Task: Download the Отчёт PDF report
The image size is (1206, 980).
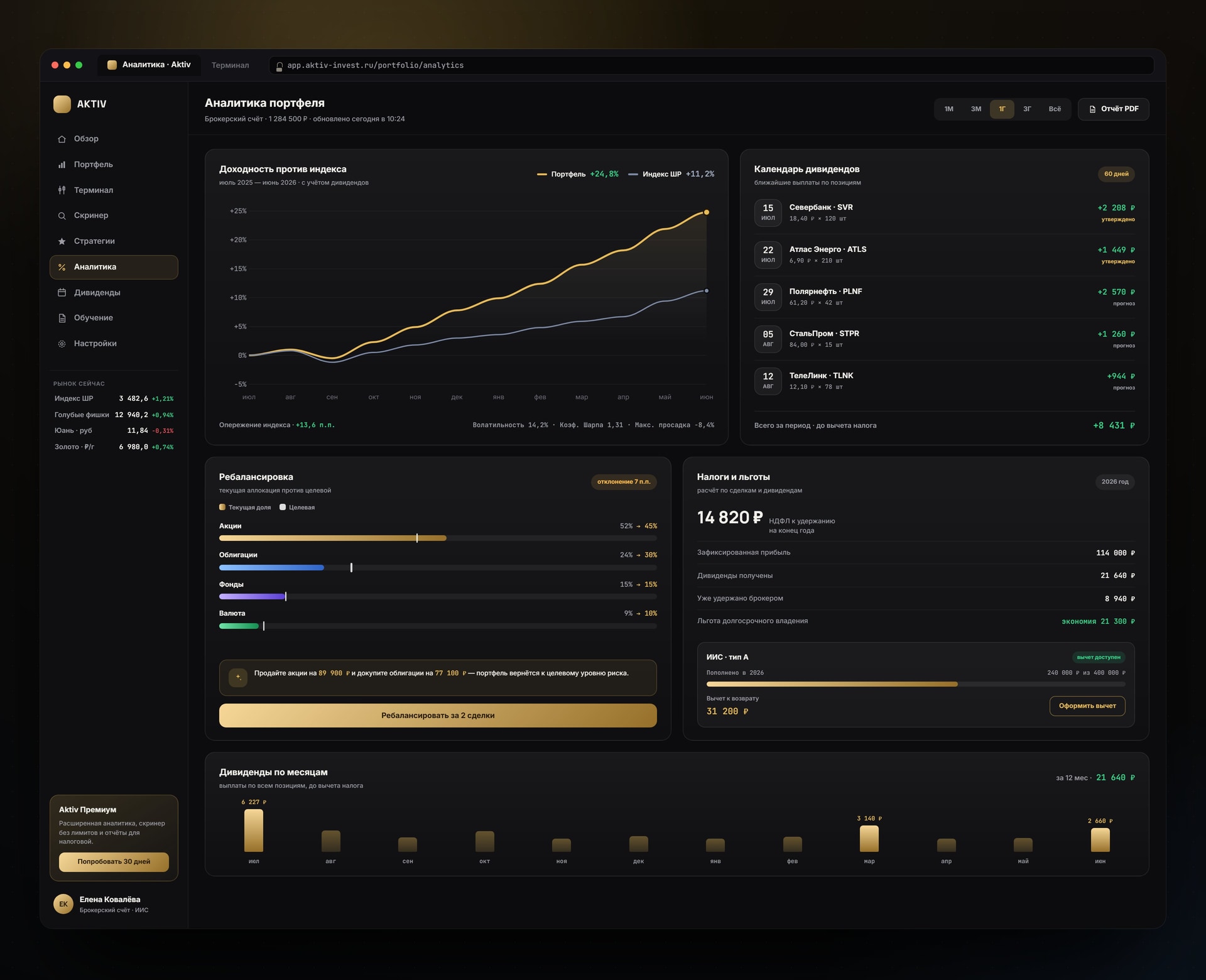Action: 1113,109
